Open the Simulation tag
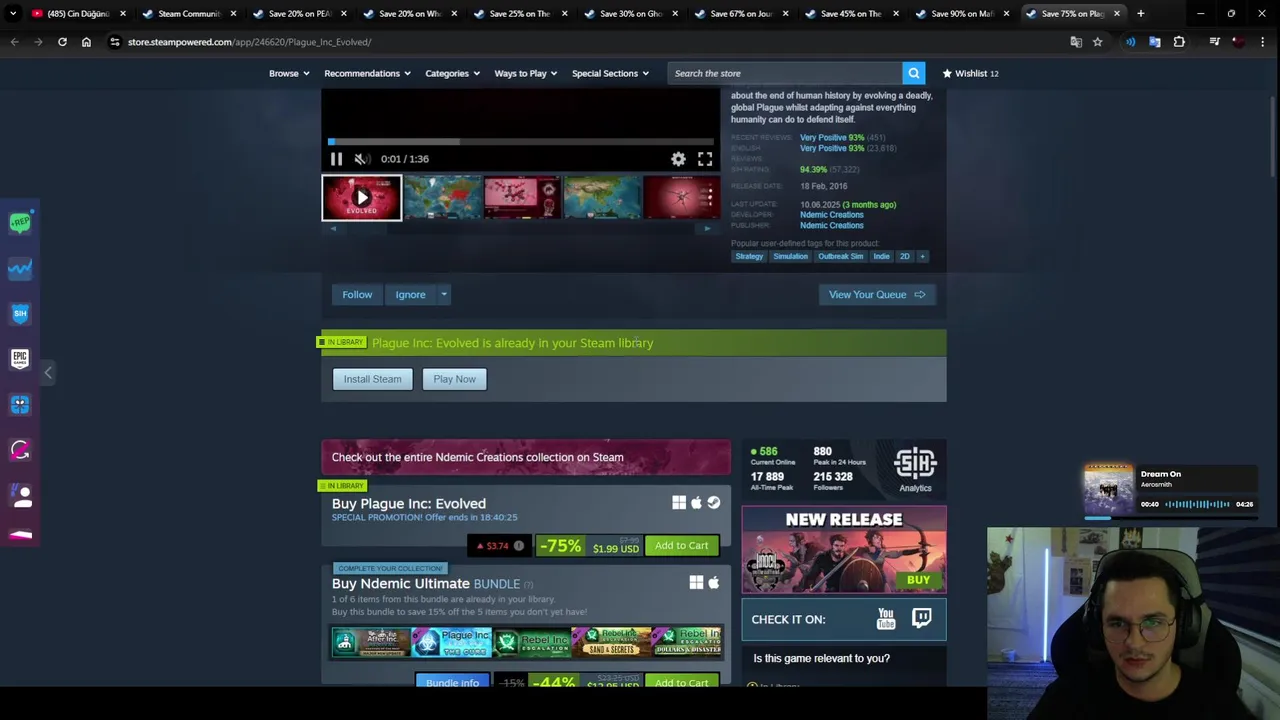 790,256
